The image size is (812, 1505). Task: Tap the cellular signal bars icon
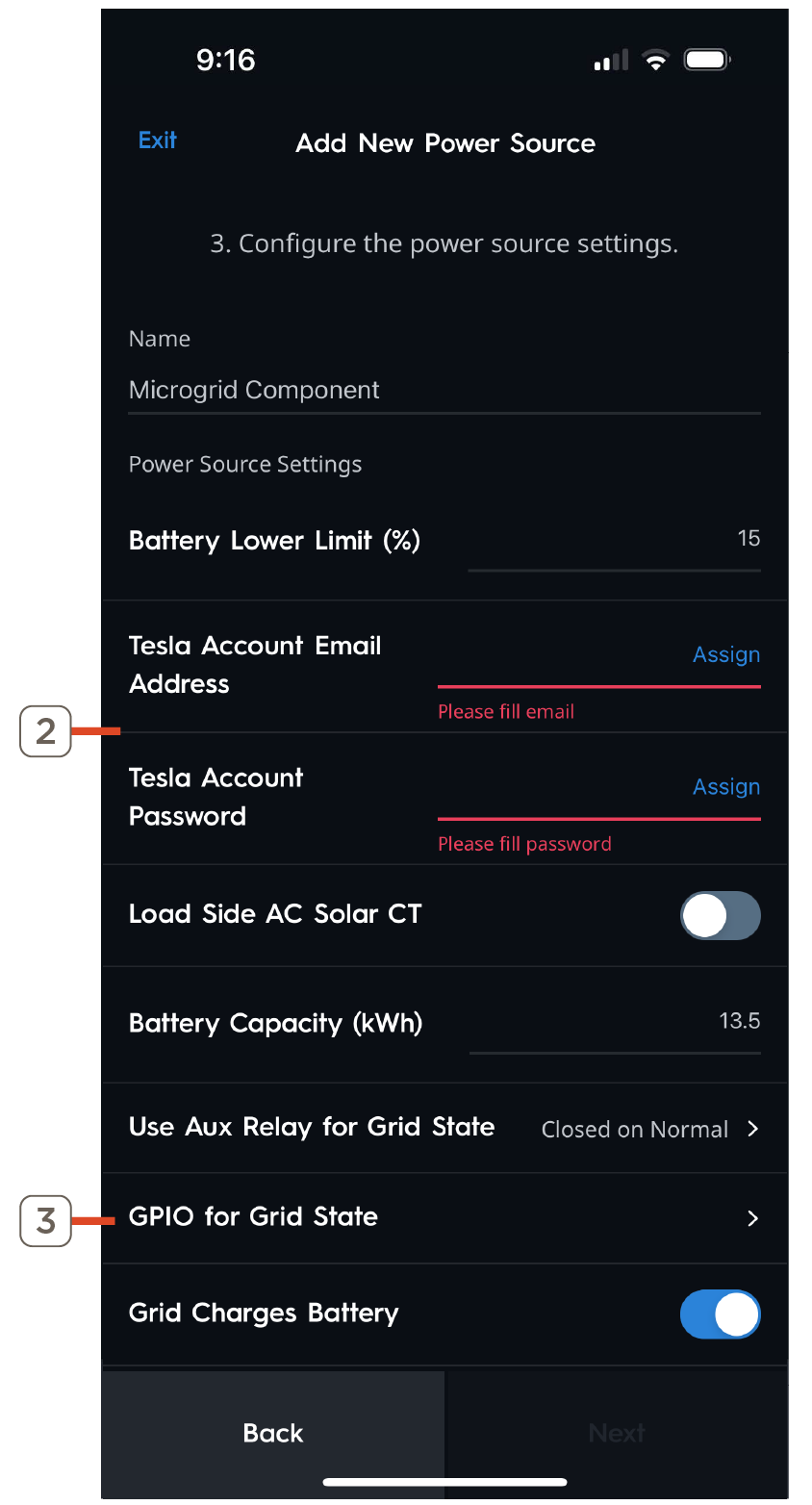[611, 61]
